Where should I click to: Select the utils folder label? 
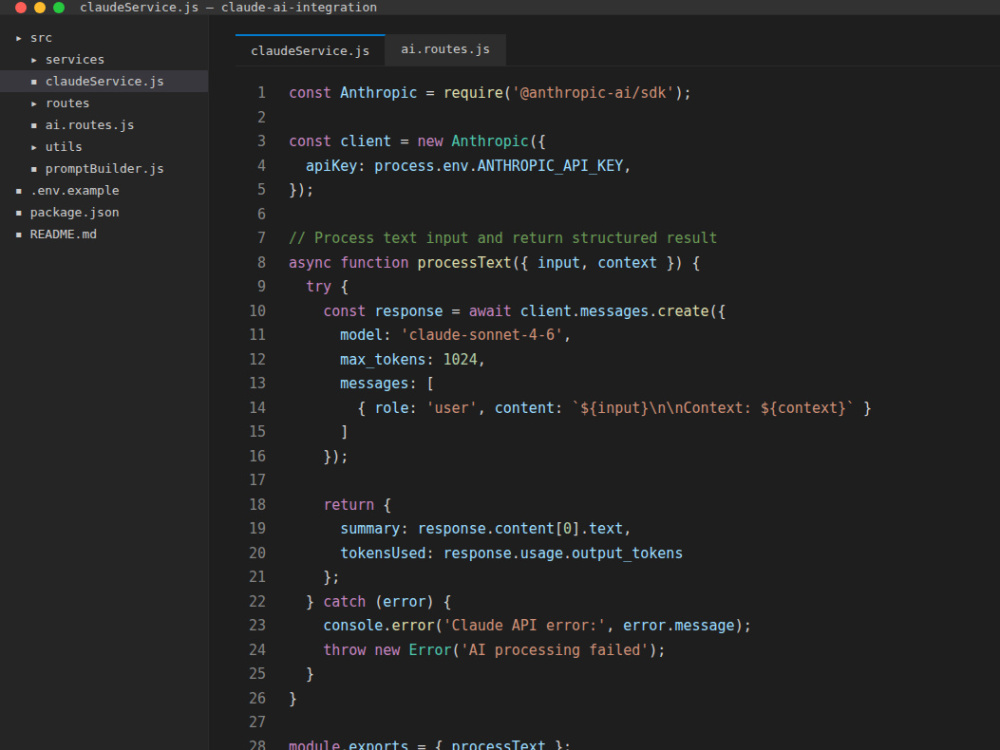pos(63,147)
